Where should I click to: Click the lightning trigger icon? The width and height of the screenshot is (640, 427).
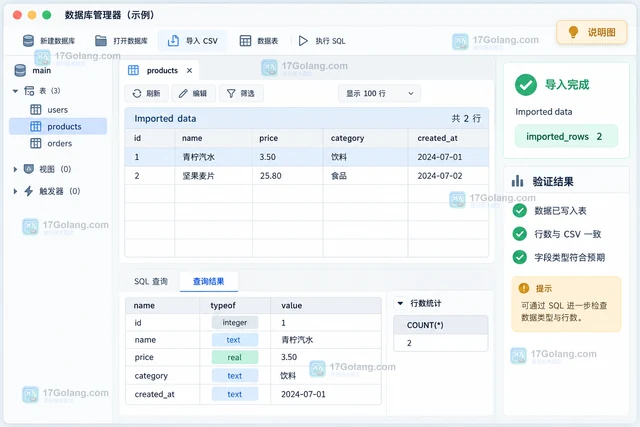coord(29,191)
